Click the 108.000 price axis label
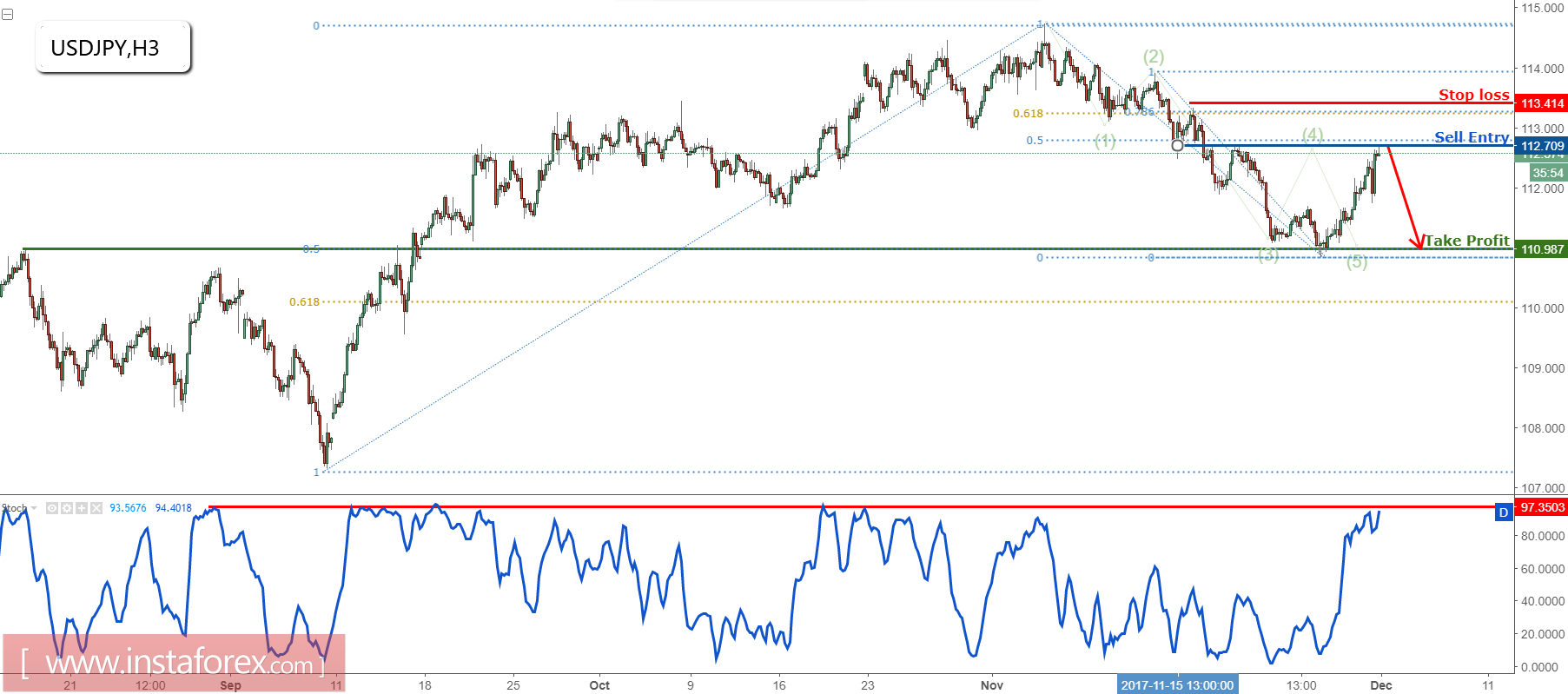 click(1542, 428)
